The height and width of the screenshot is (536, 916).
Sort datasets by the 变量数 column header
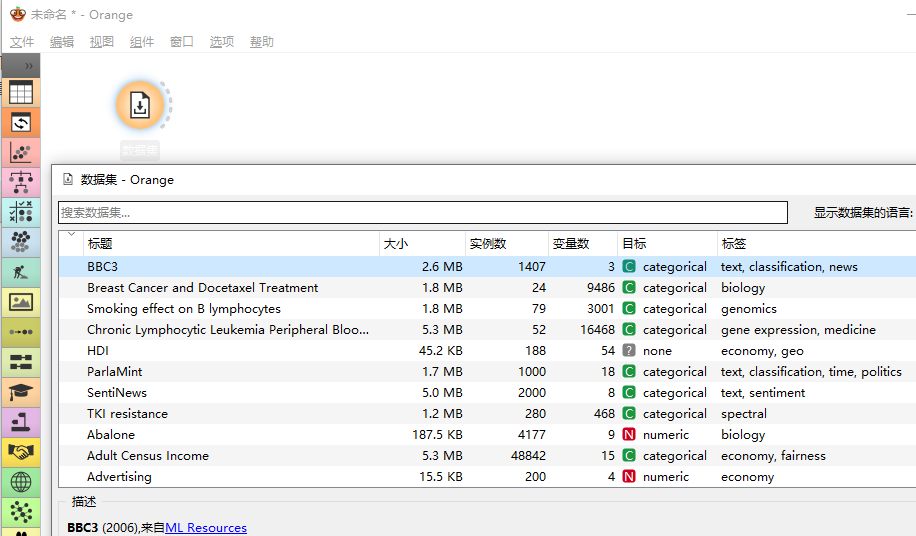point(583,243)
